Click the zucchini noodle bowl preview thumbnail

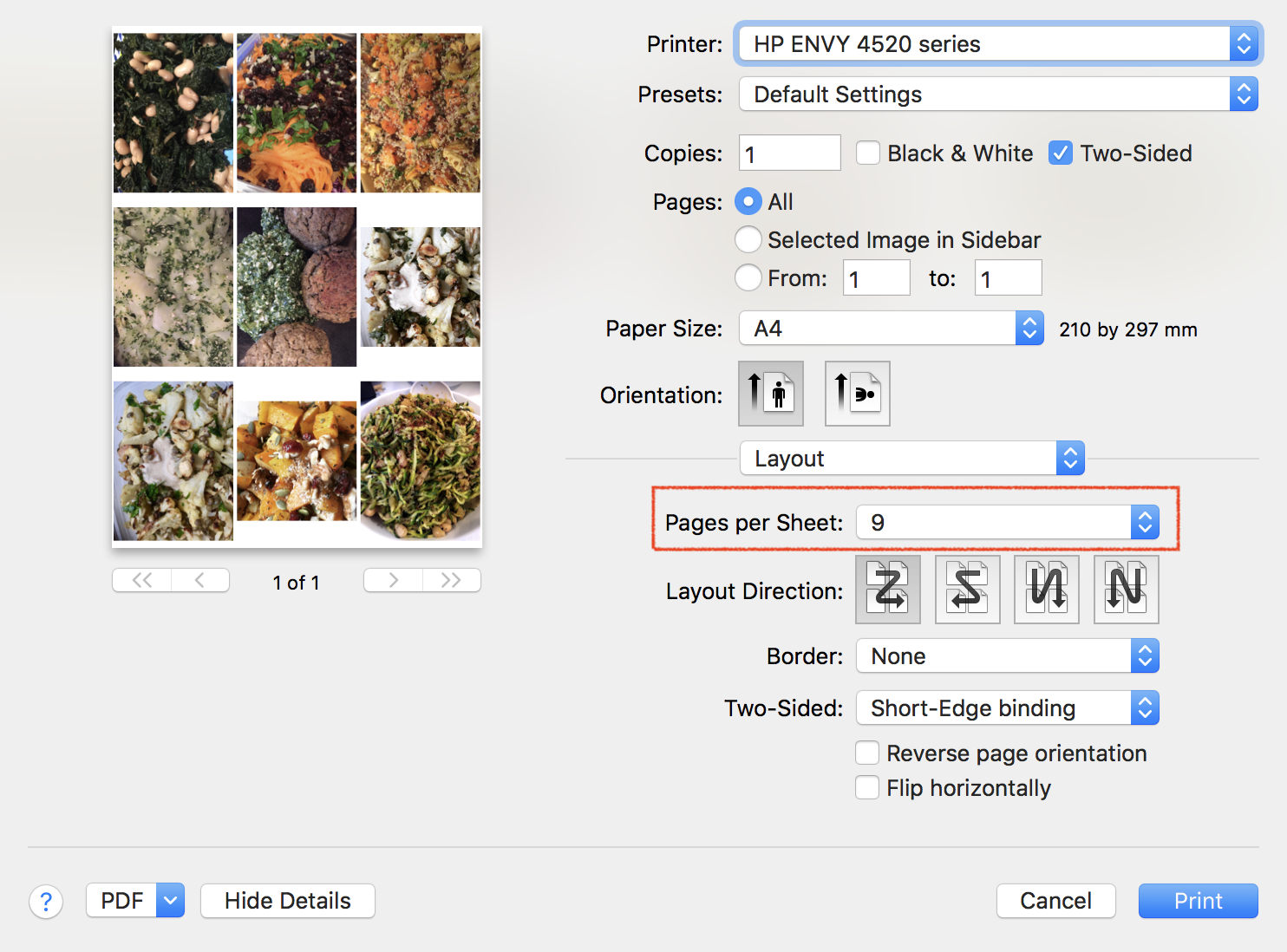pyautogui.click(x=421, y=460)
